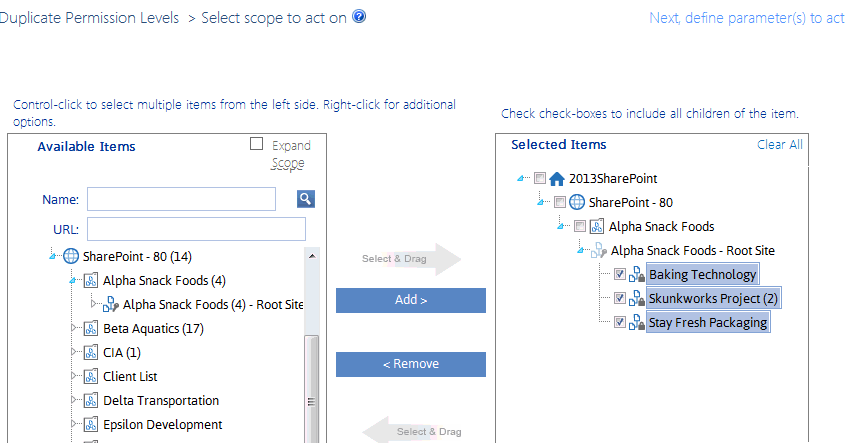
Task: Click the search magnifier icon beside Name
Action: pos(306,199)
